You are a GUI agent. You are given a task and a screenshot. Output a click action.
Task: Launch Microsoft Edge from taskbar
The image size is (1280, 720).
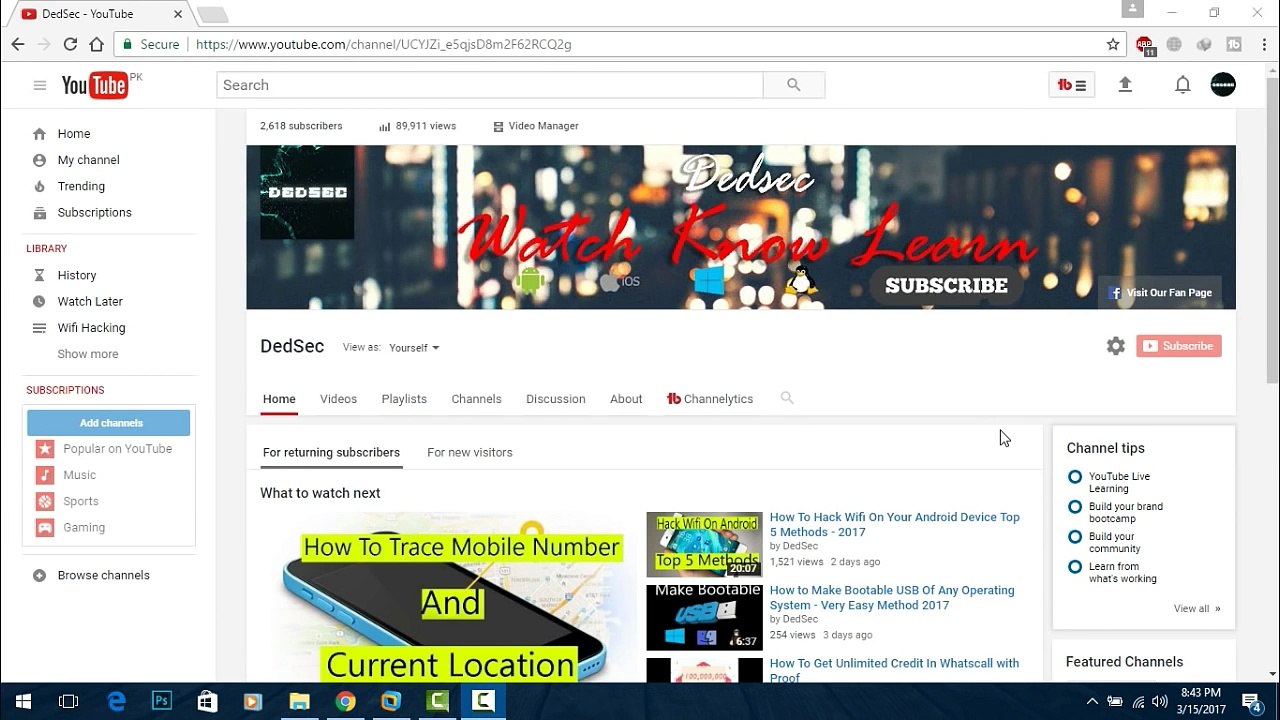(116, 702)
